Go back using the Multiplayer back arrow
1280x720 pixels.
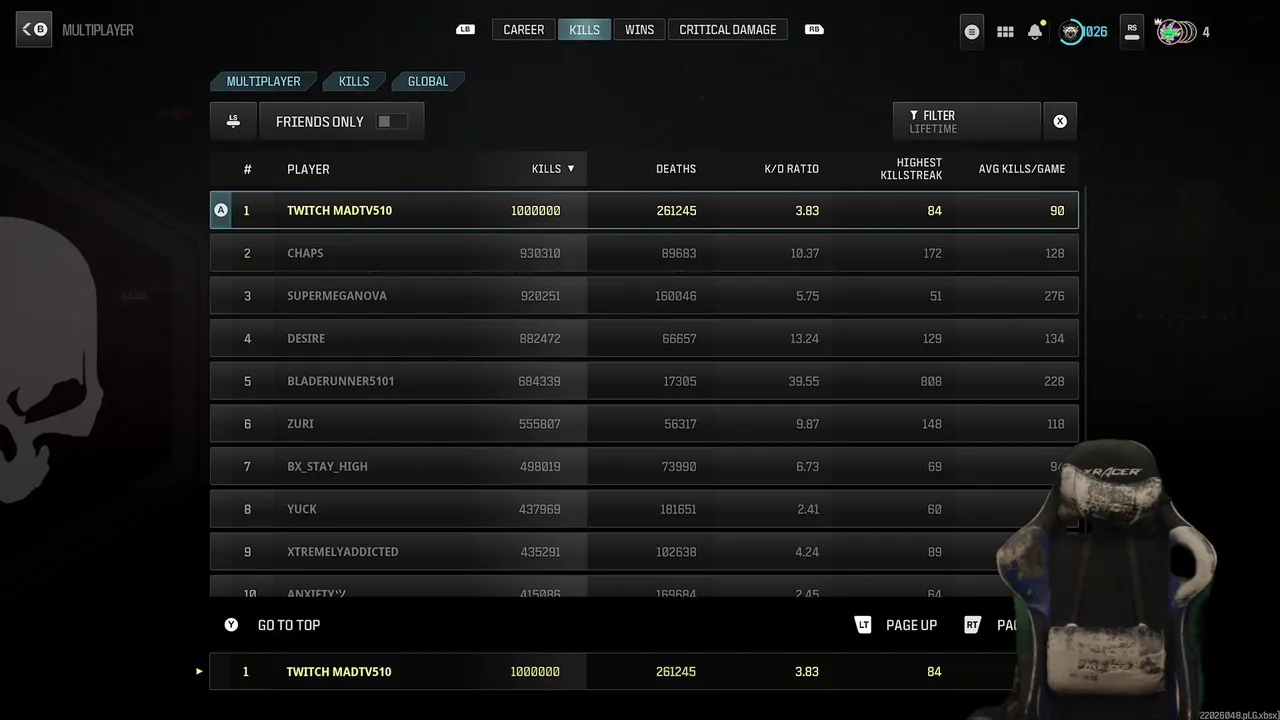coord(34,30)
